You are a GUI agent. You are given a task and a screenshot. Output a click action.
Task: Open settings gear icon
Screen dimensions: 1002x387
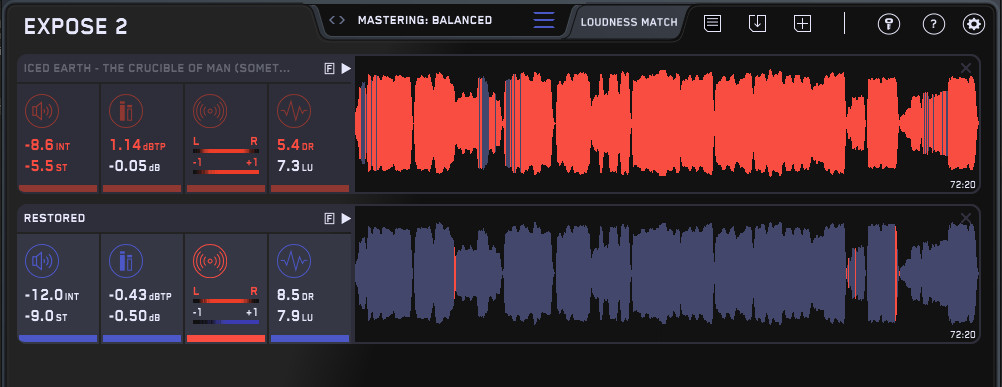pyautogui.click(x=974, y=24)
